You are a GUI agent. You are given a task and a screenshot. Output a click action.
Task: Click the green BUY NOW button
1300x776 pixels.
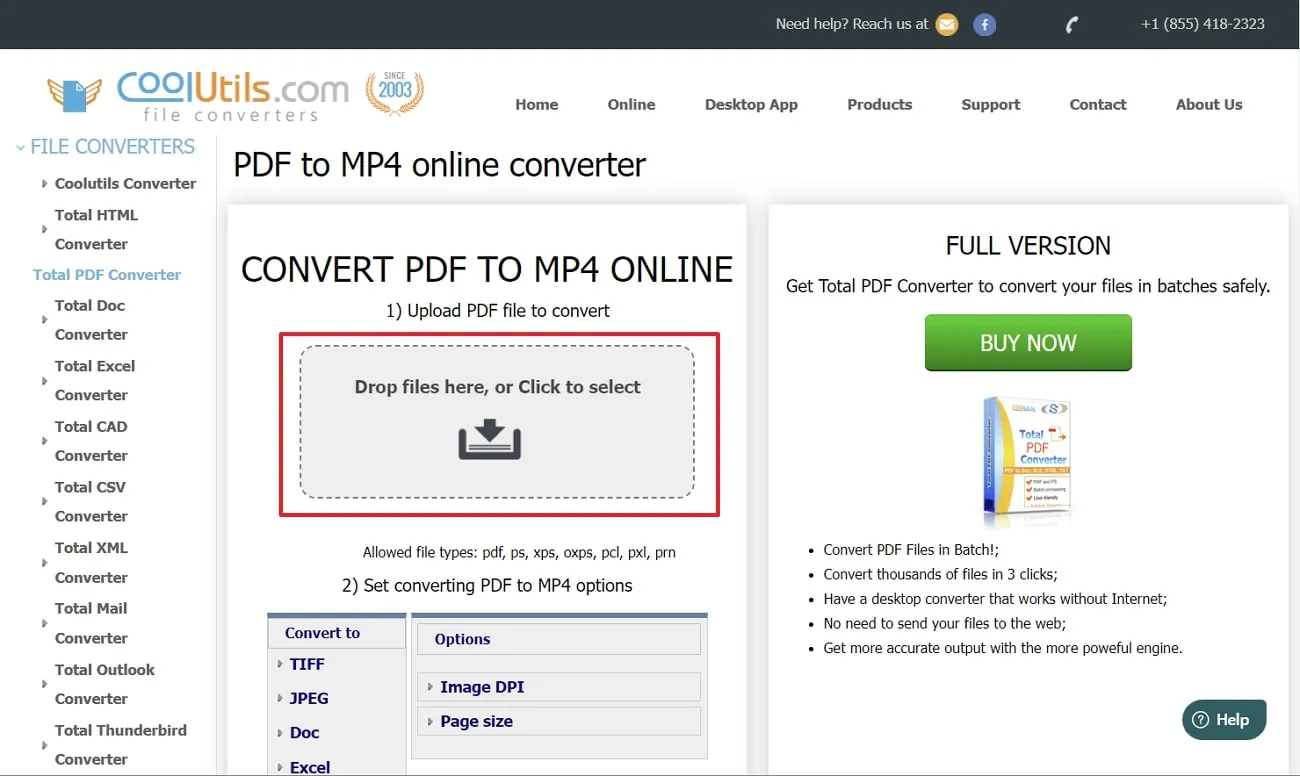pos(1028,342)
